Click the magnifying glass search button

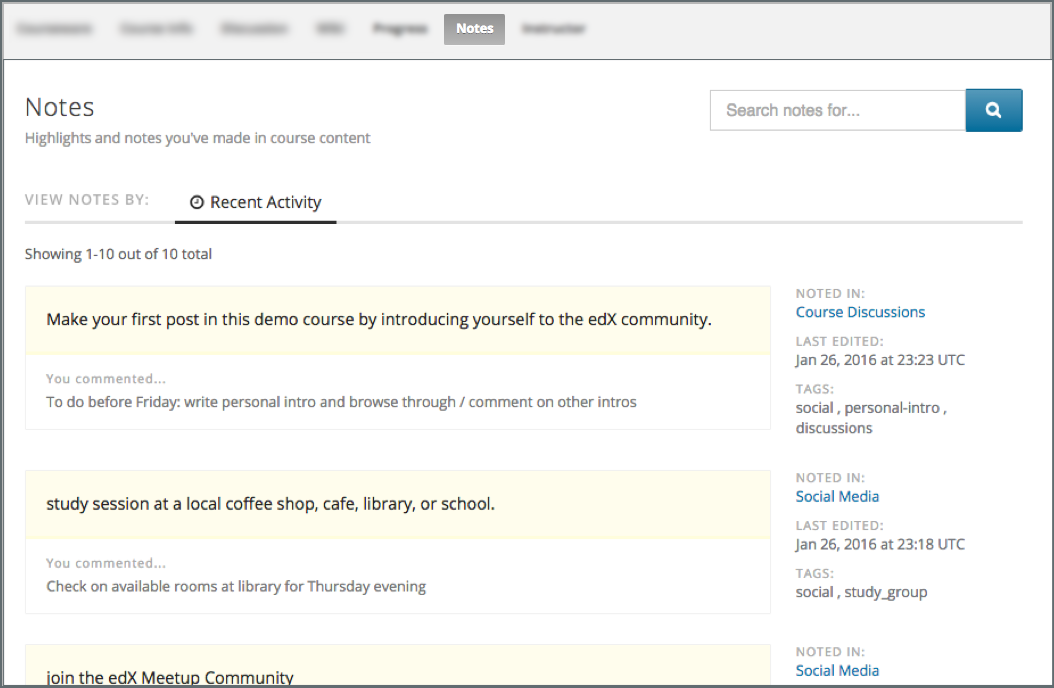click(x=993, y=111)
